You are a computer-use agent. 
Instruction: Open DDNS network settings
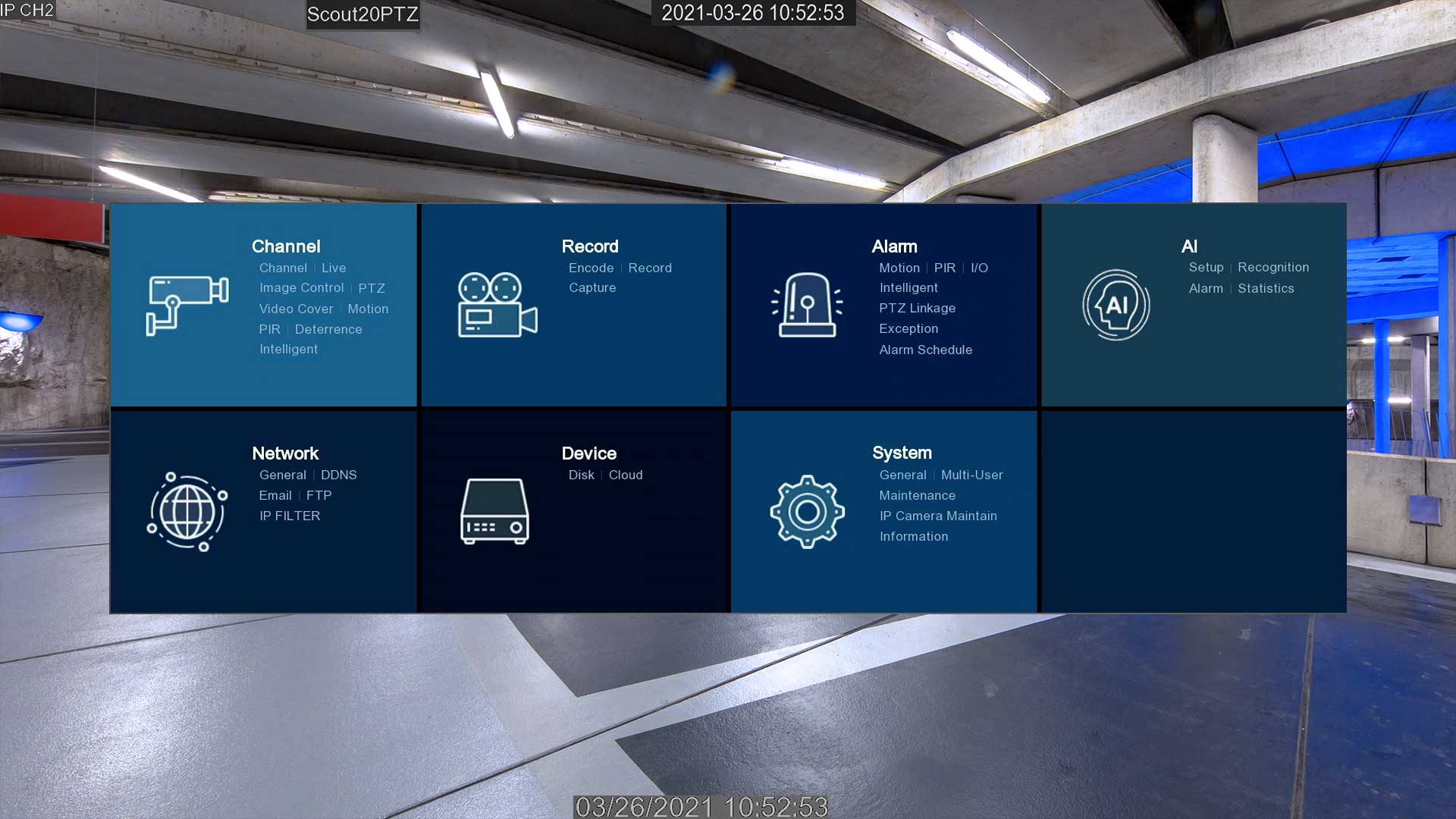[338, 475]
